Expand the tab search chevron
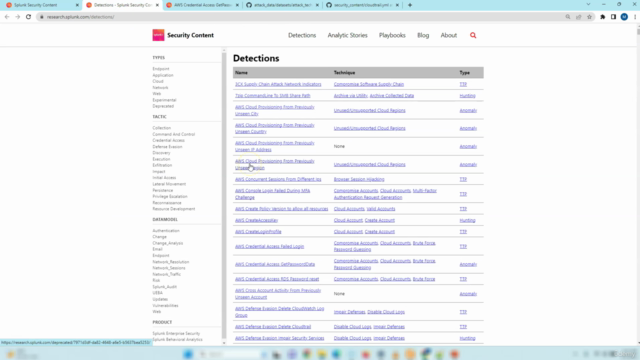Screen dimensions: 640x360 coord(588,4)
